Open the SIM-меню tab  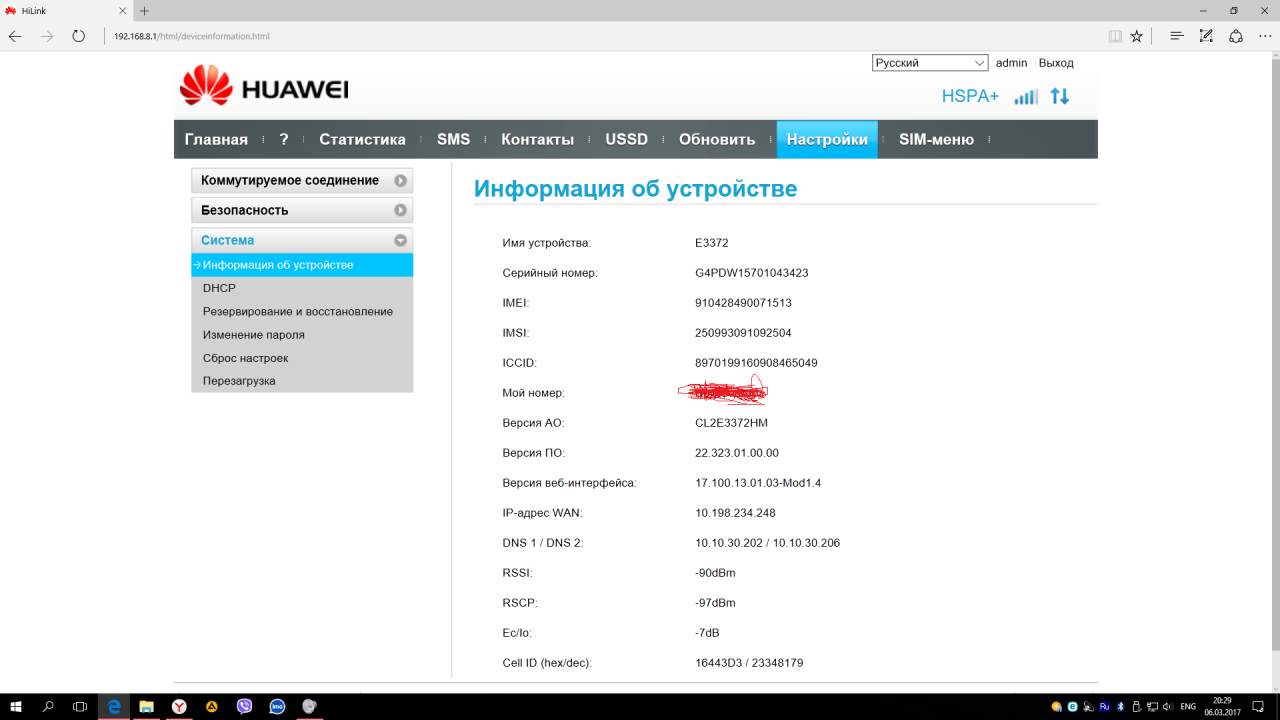tap(936, 140)
